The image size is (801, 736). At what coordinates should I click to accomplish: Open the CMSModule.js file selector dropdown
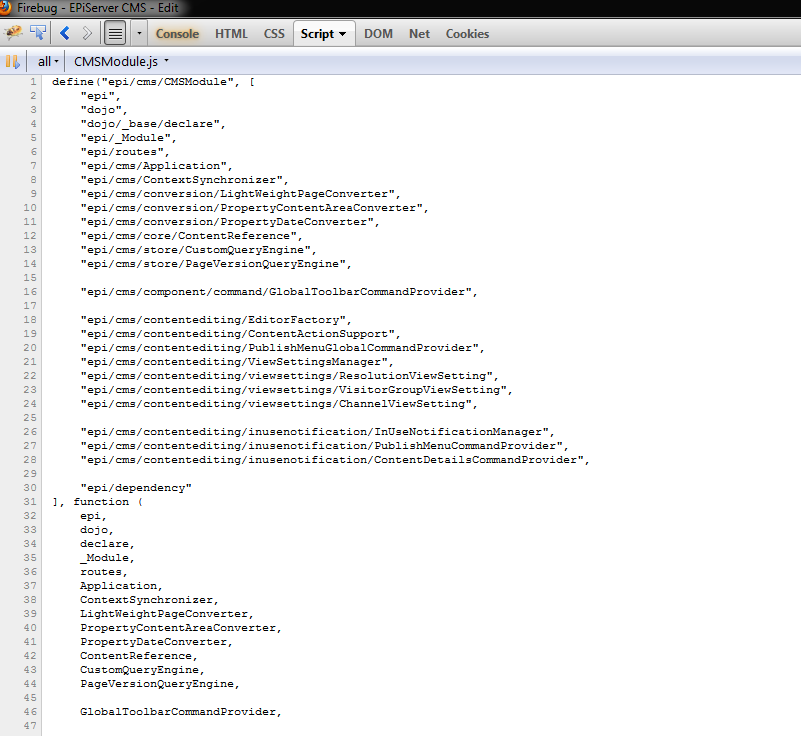122,62
